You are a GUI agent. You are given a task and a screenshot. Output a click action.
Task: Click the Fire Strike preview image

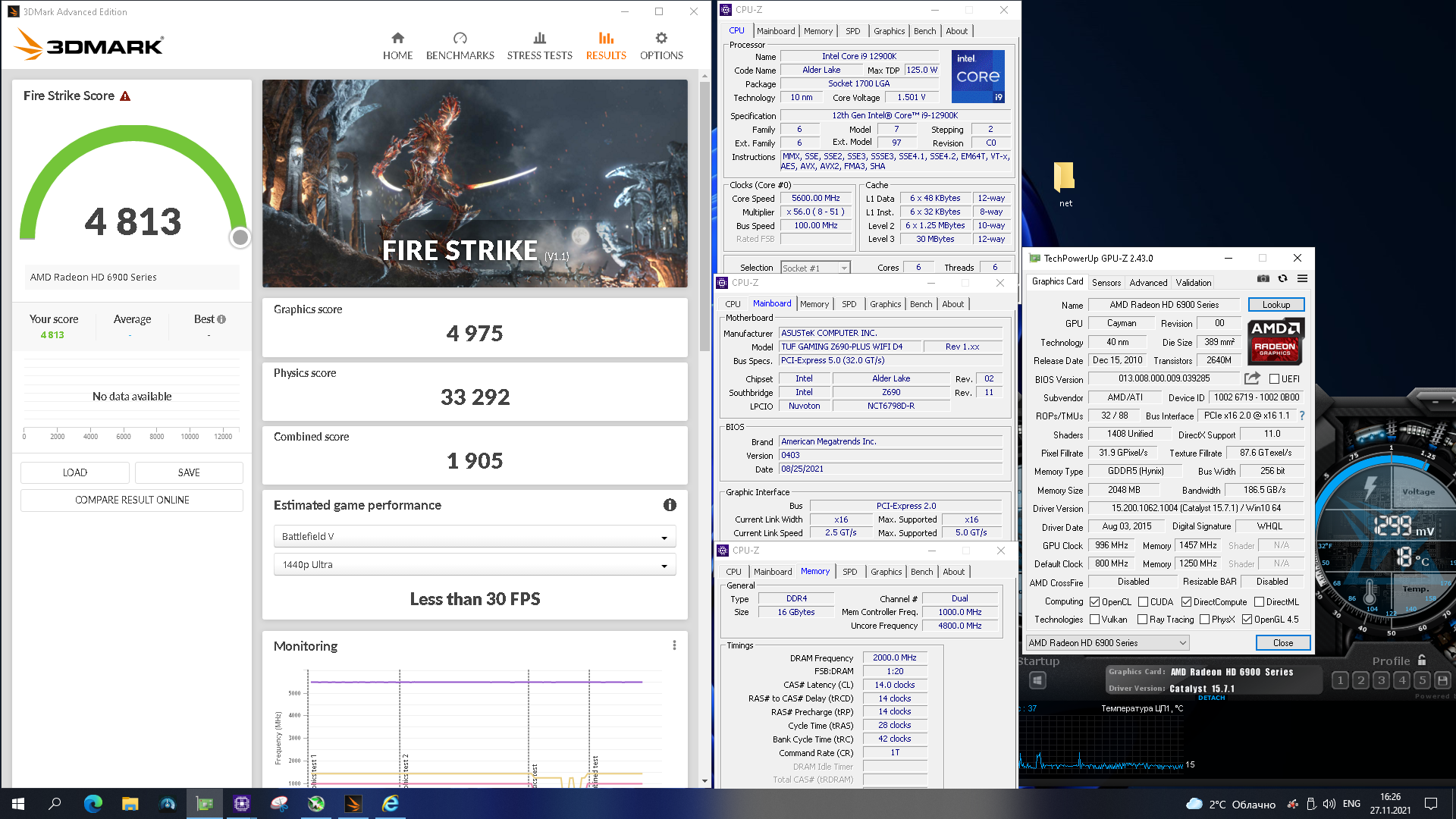pyautogui.click(x=475, y=184)
